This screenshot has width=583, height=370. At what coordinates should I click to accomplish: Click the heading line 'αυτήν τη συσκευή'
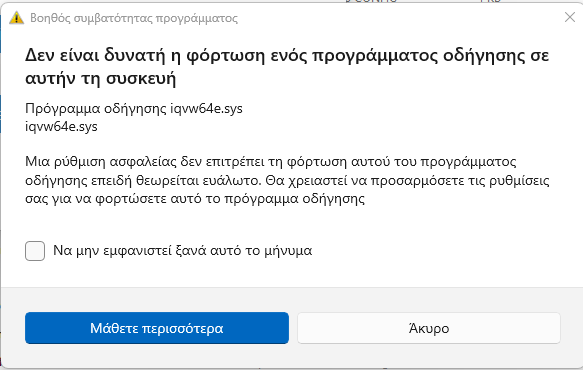(100, 78)
